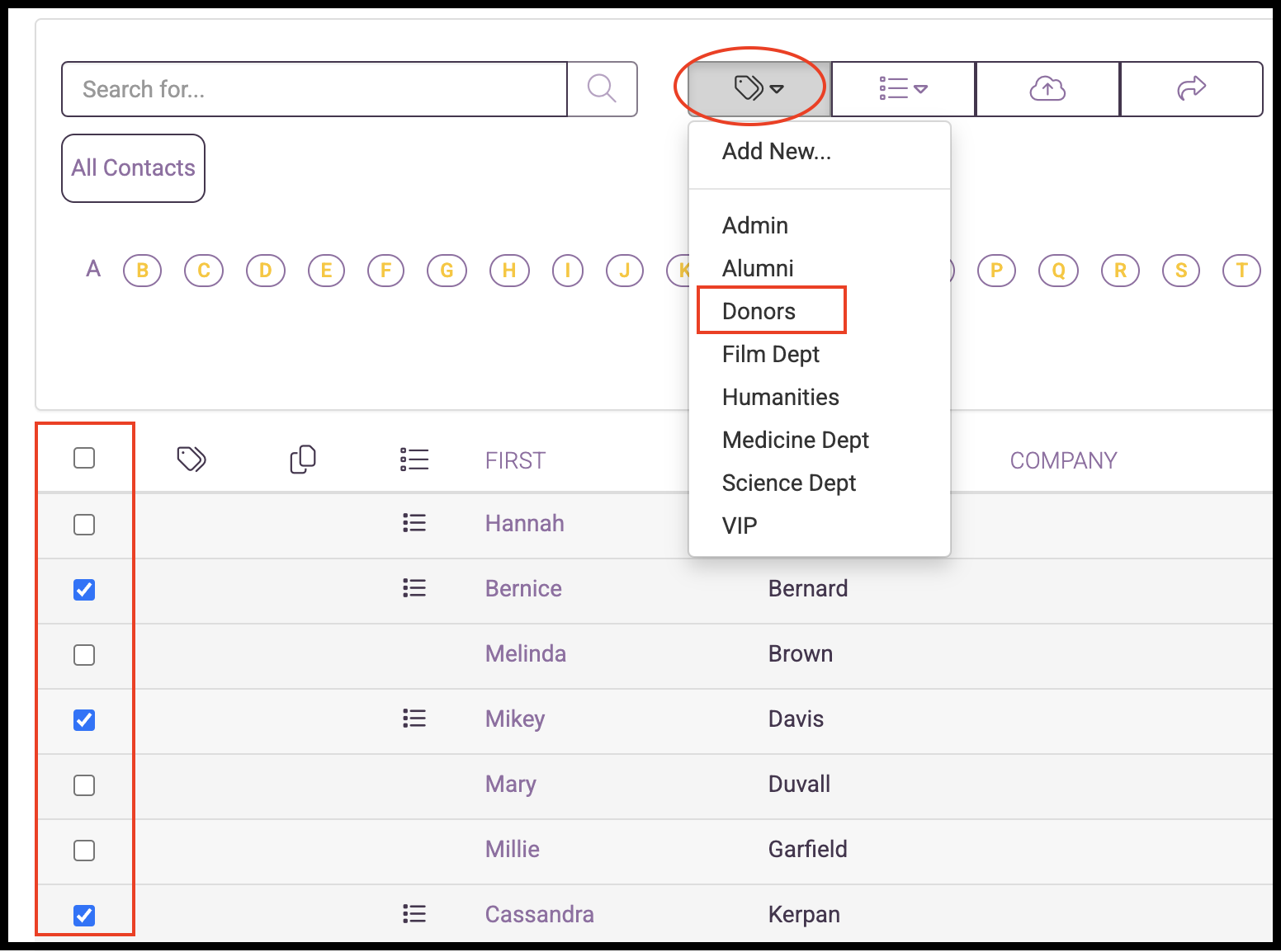
Task: Select the Alumni tag
Action: click(x=758, y=268)
